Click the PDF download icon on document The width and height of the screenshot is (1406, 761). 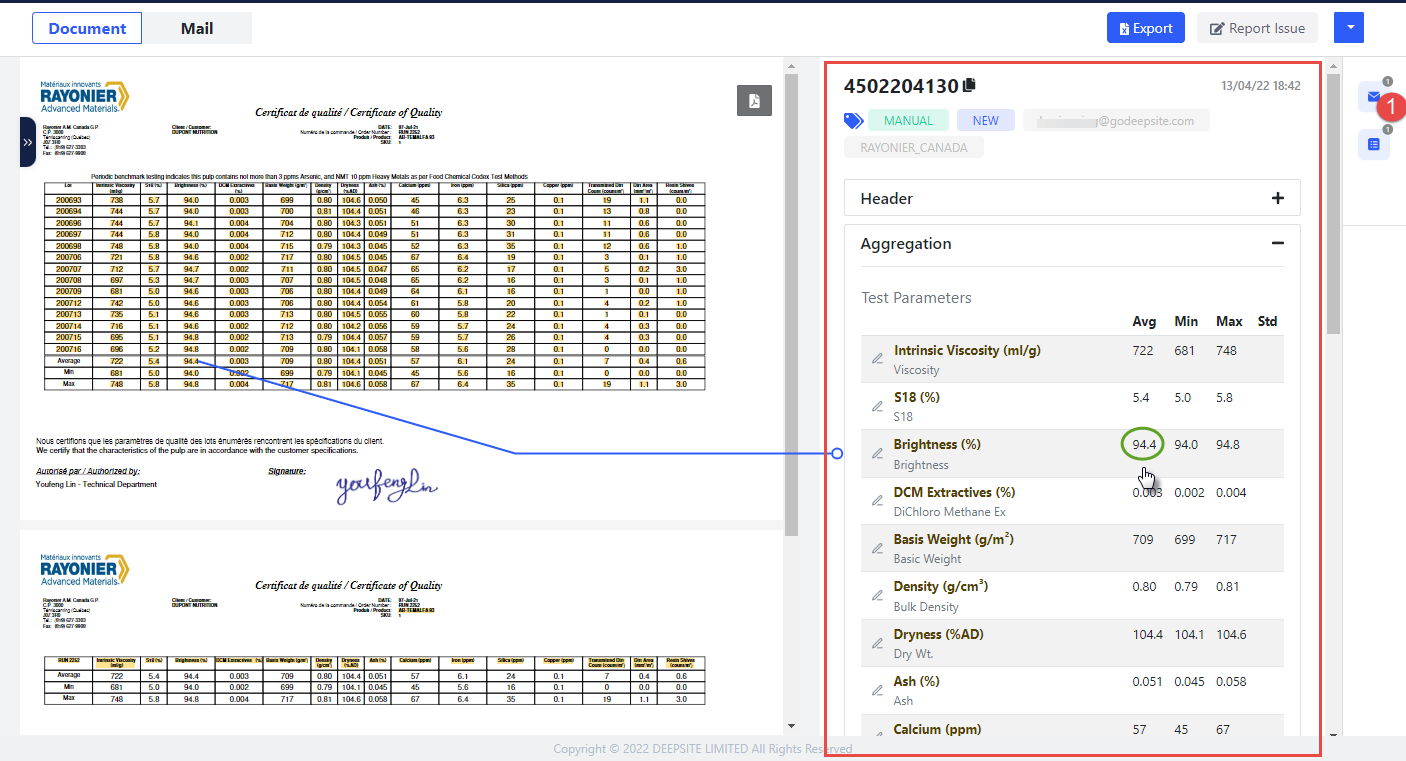pos(754,101)
